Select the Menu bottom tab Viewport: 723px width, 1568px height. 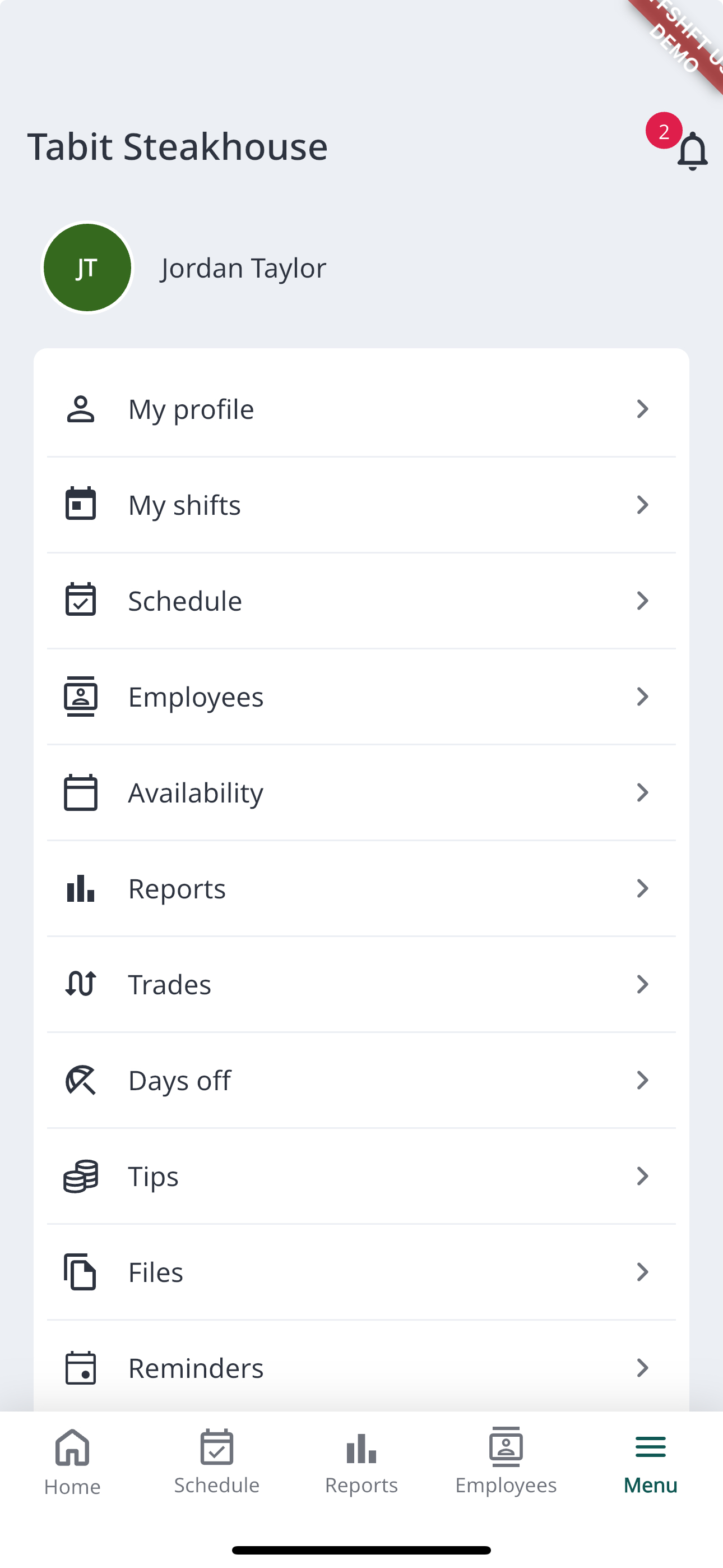[x=651, y=1462]
